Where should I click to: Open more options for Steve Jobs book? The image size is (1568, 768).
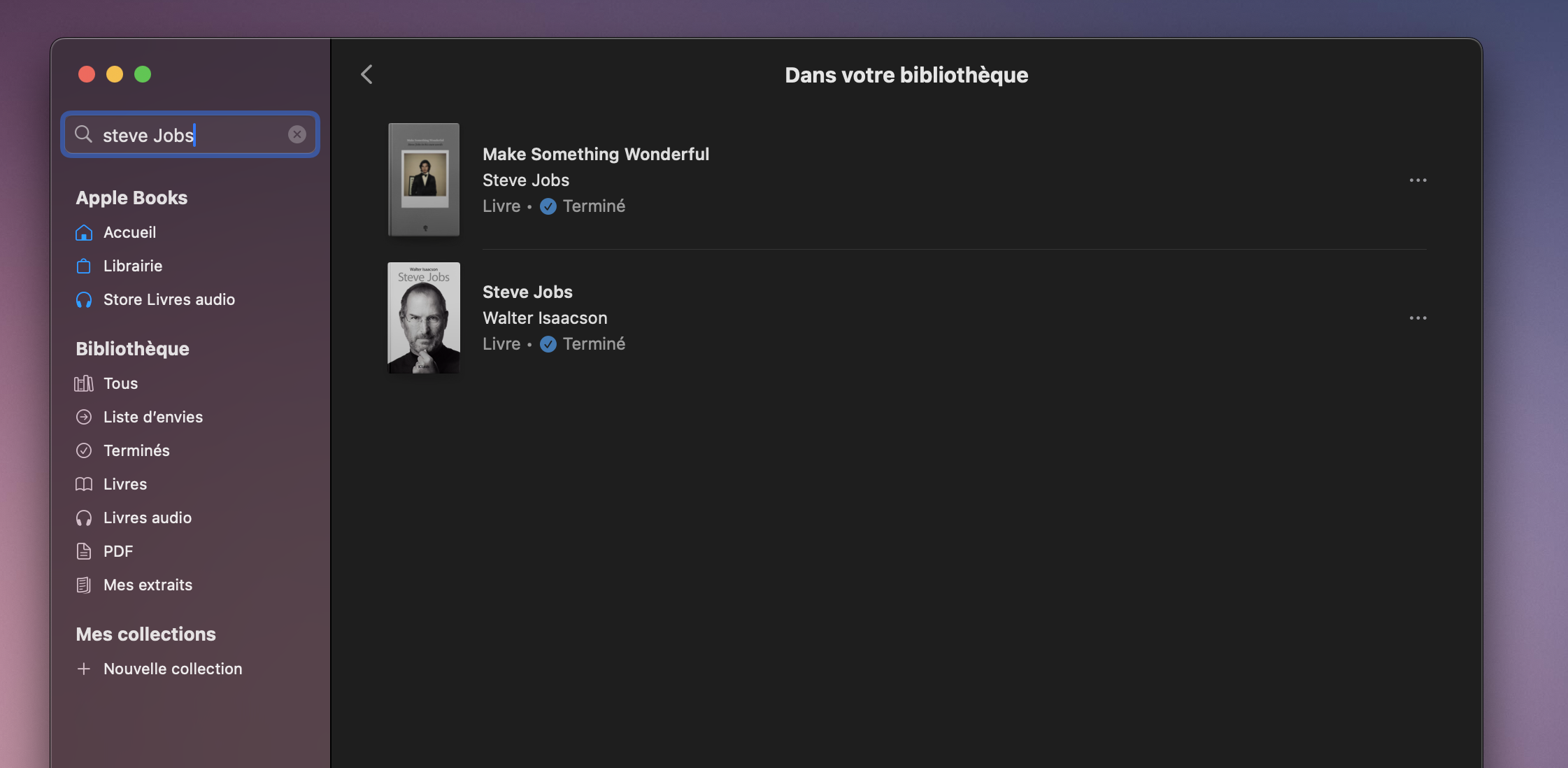pos(1418,318)
